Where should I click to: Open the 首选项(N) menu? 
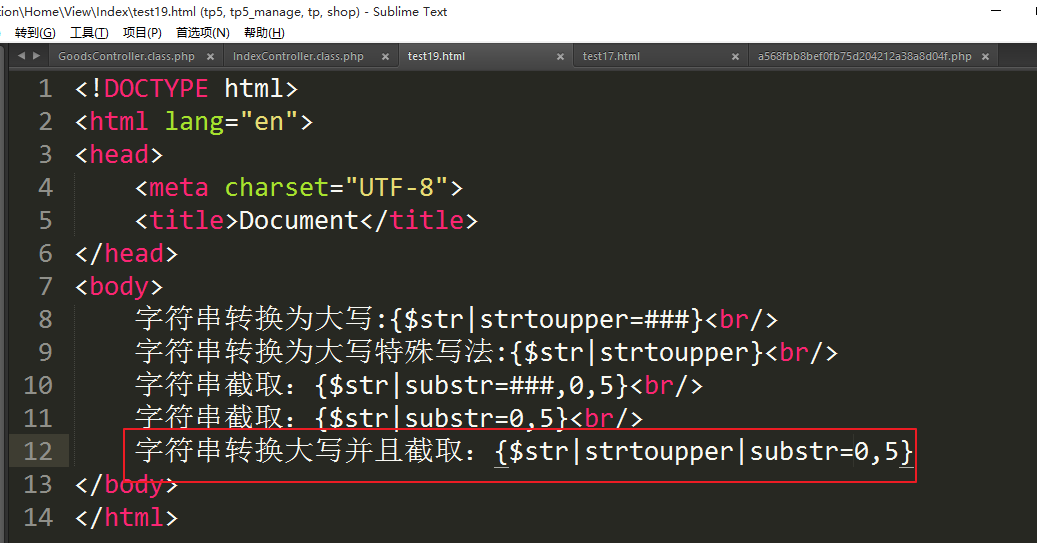coord(202,33)
